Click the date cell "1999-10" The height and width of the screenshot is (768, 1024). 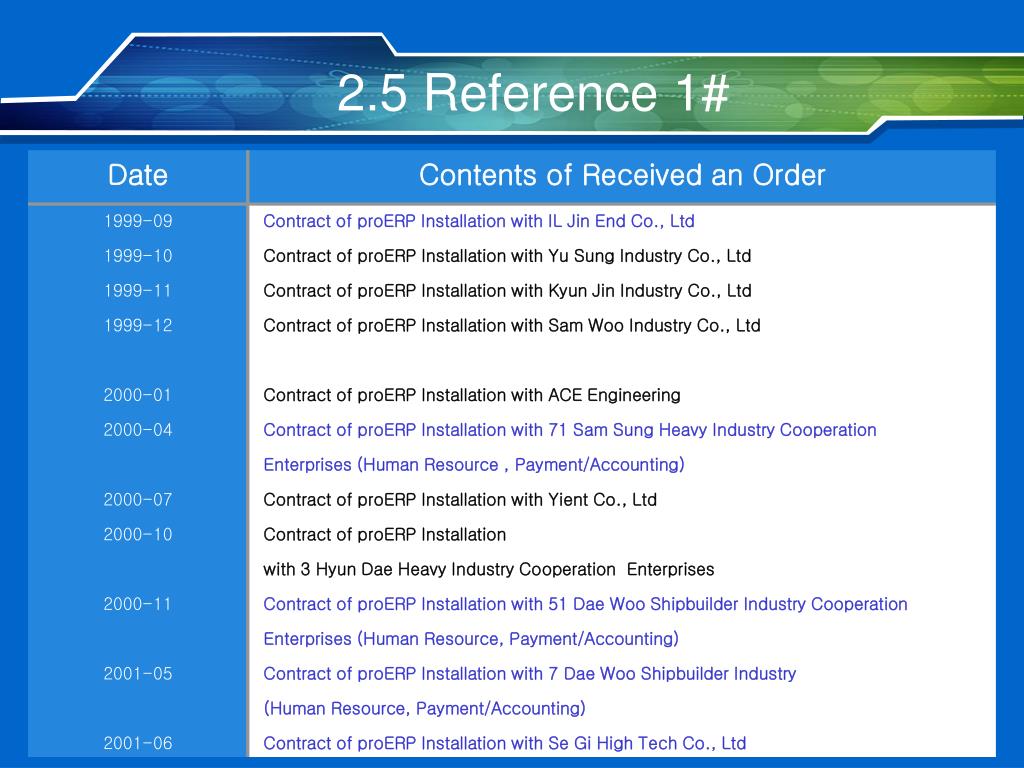point(138,256)
